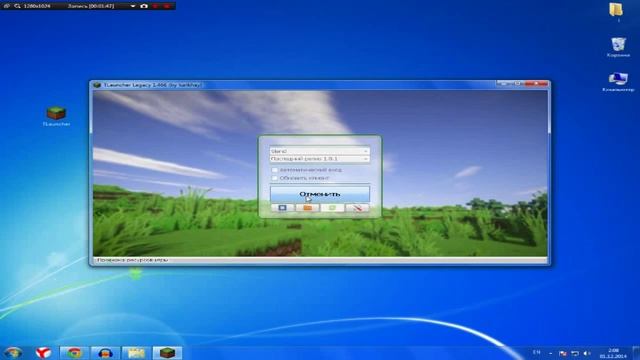
Task: Open the TLauncher desktop shortcut
Action: click(56, 116)
